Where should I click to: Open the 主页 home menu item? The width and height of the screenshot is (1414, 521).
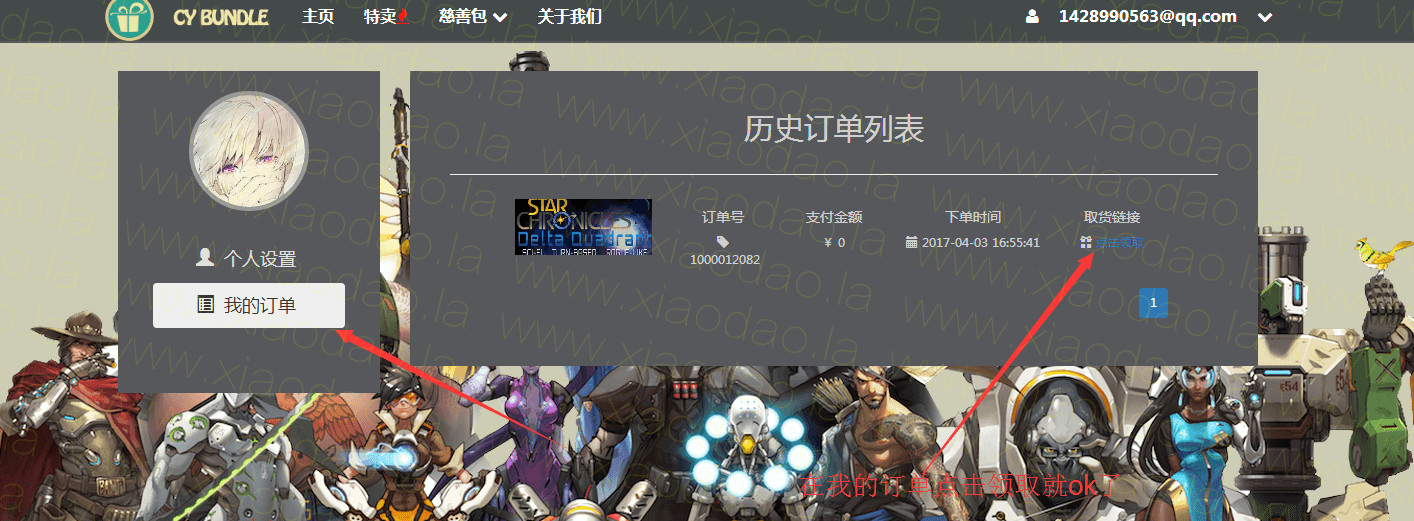pyautogui.click(x=318, y=16)
